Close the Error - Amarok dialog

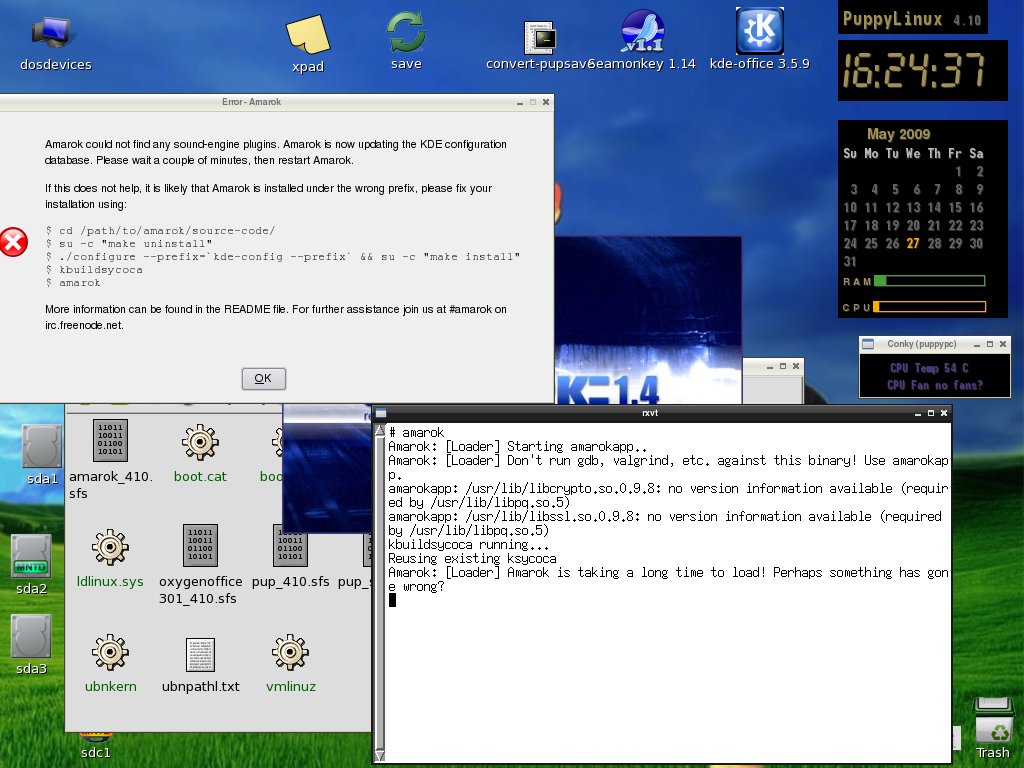click(546, 102)
